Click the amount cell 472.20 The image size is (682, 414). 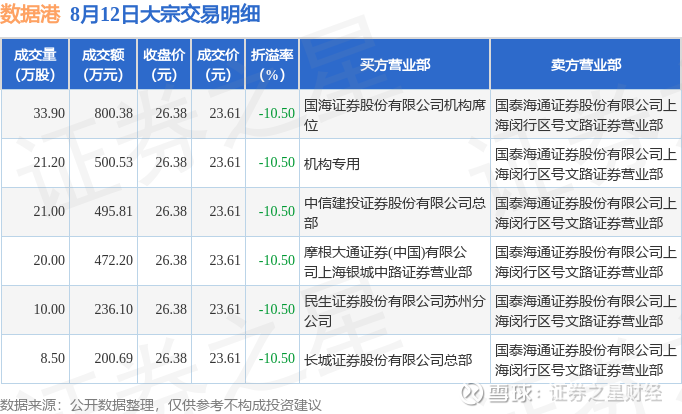coord(114,260)
